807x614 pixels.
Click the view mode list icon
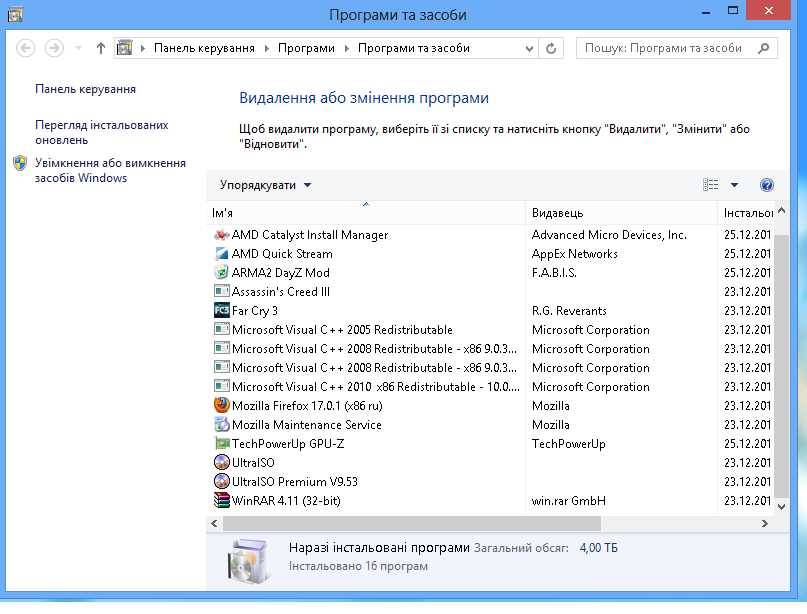(x=710, y=185)
